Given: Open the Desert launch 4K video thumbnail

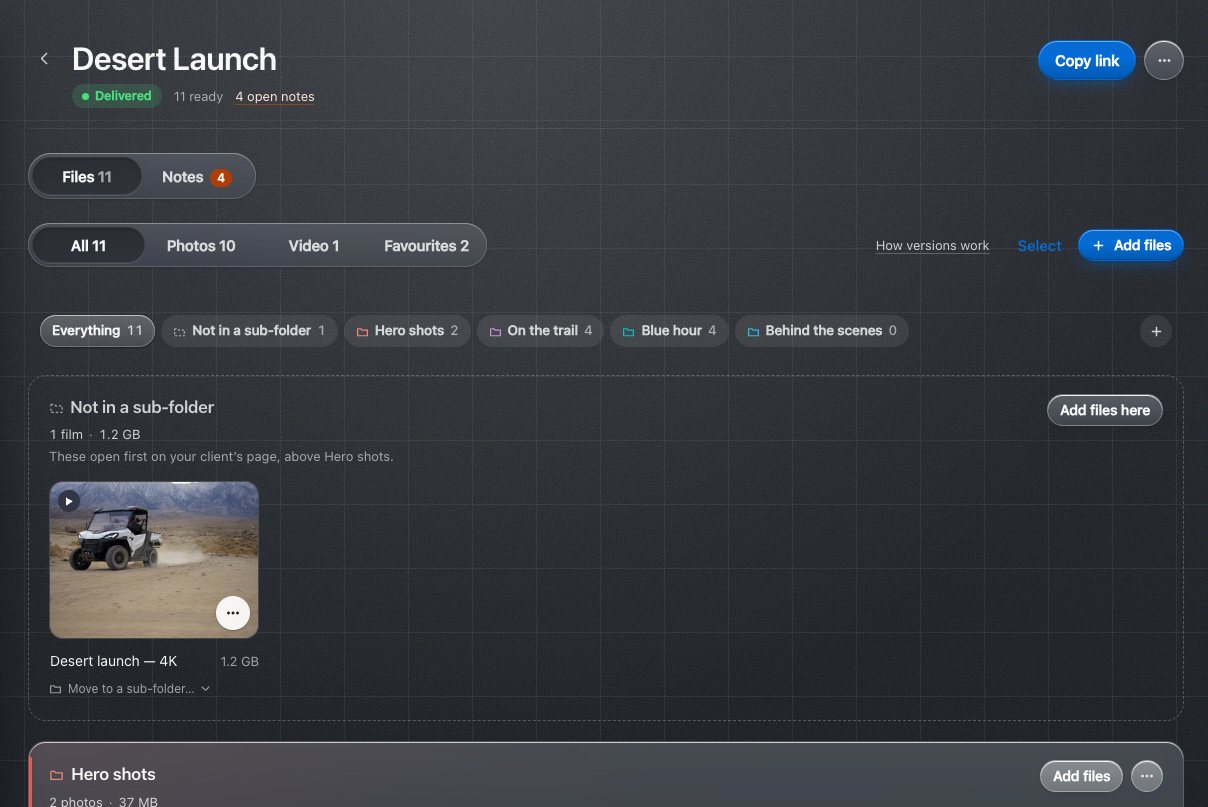Looking at the screenshot, I should [x=154, y=560].
